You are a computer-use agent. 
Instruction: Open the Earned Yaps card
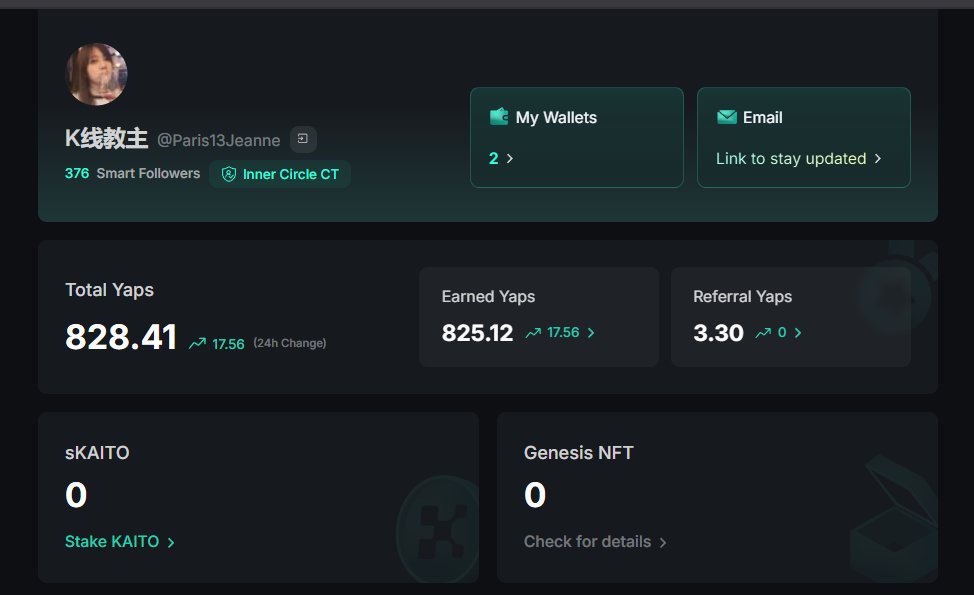[x=539, y=317]
